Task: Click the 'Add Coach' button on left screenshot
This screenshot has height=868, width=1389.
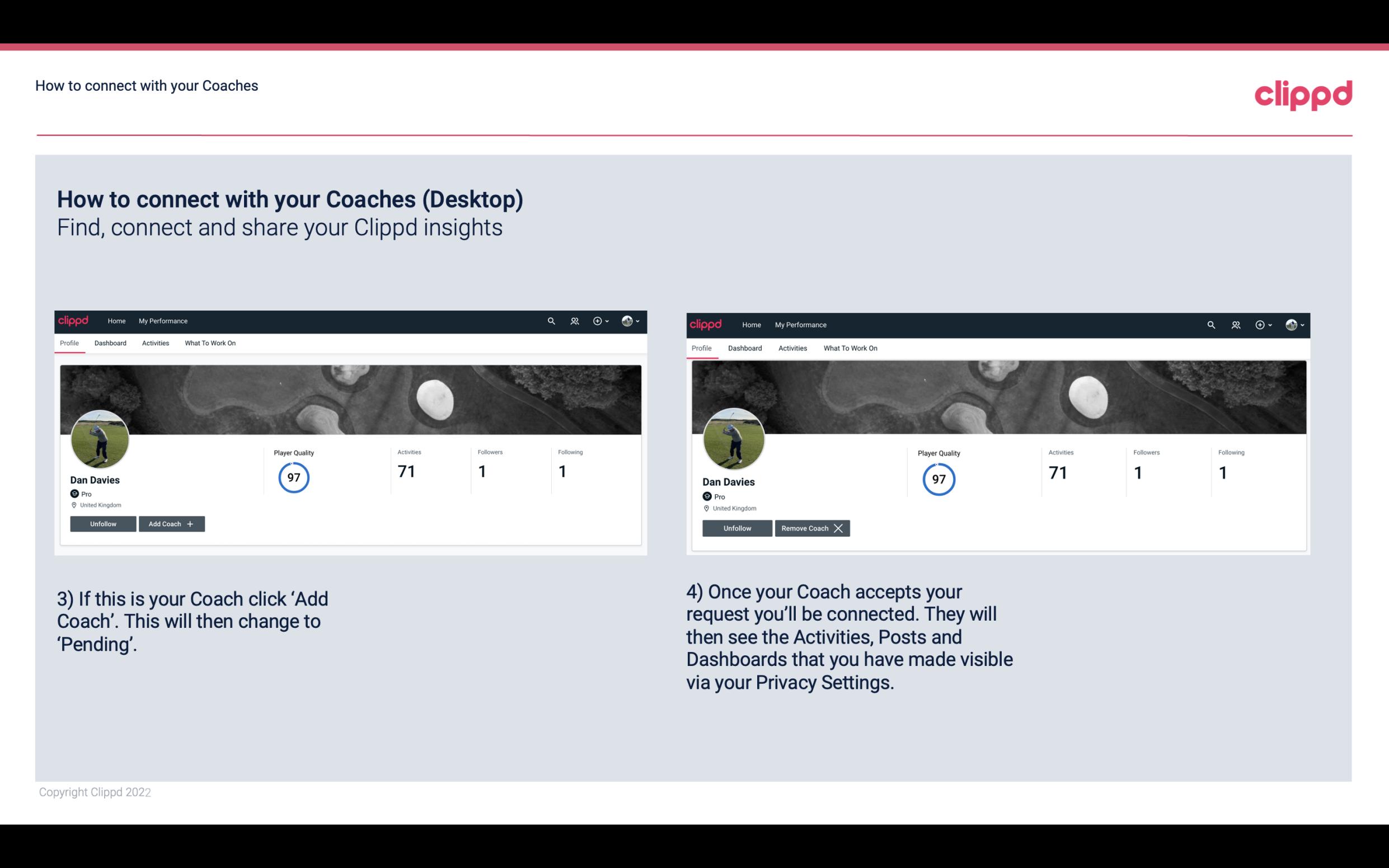Action: [x=170, y=523]
